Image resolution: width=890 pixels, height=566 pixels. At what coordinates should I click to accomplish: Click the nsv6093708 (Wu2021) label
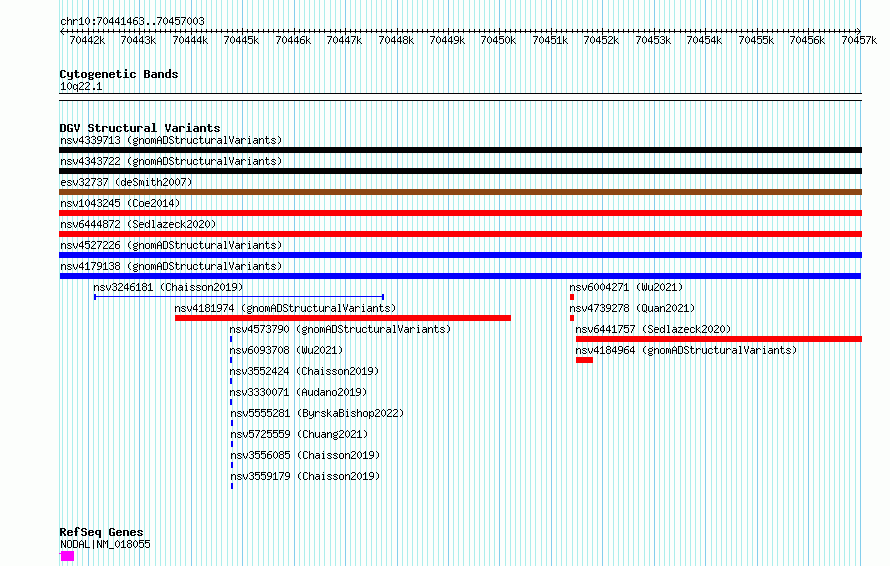tap(286, 350)
